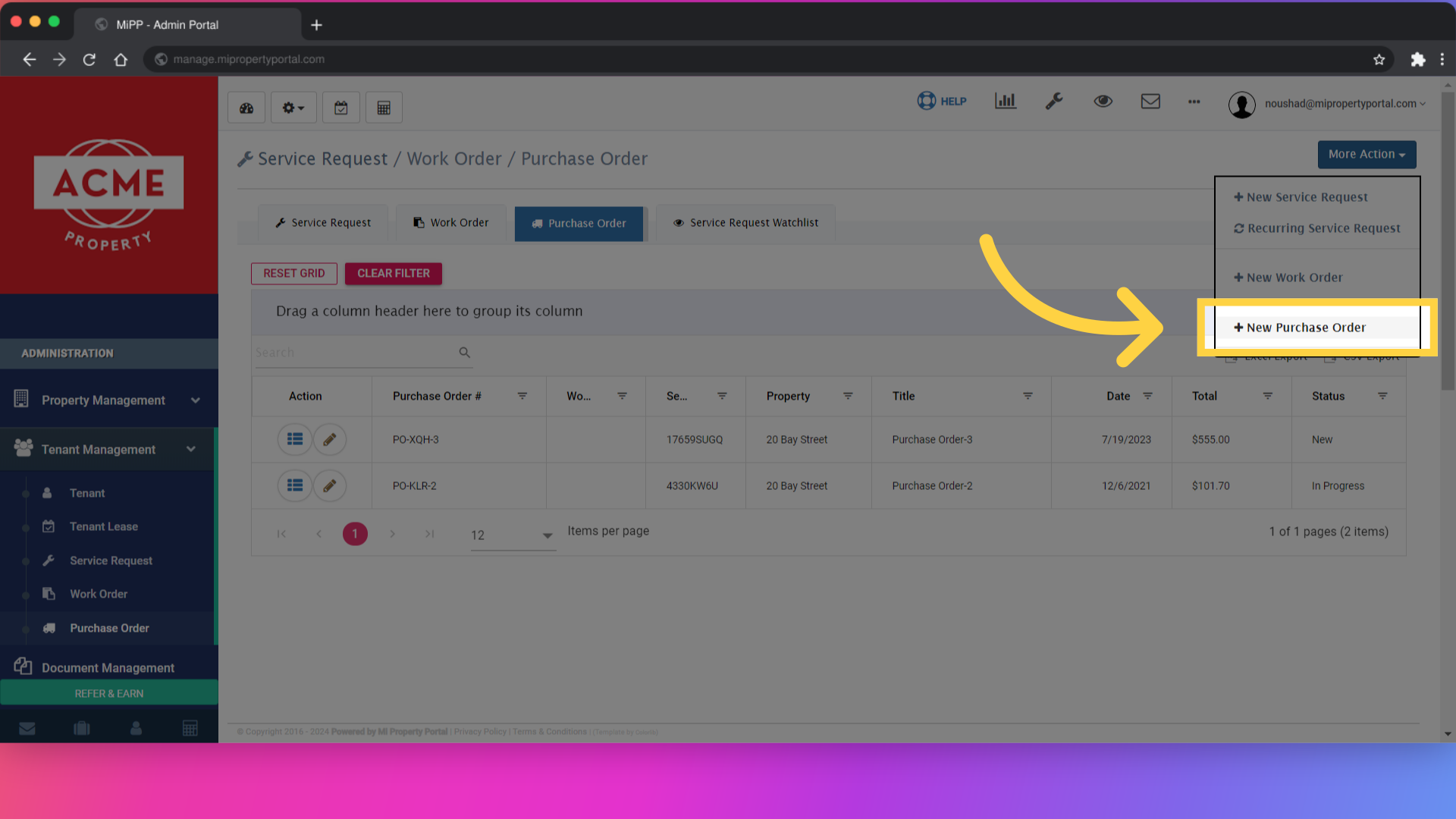Open the bar chart reports icon
Screen dimensions: 1456x819
1006,101
